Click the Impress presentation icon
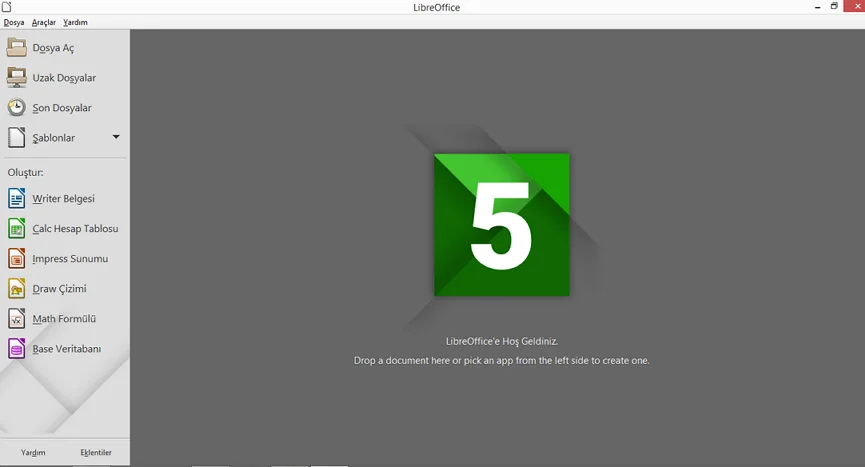 click(x=17, y=258)
